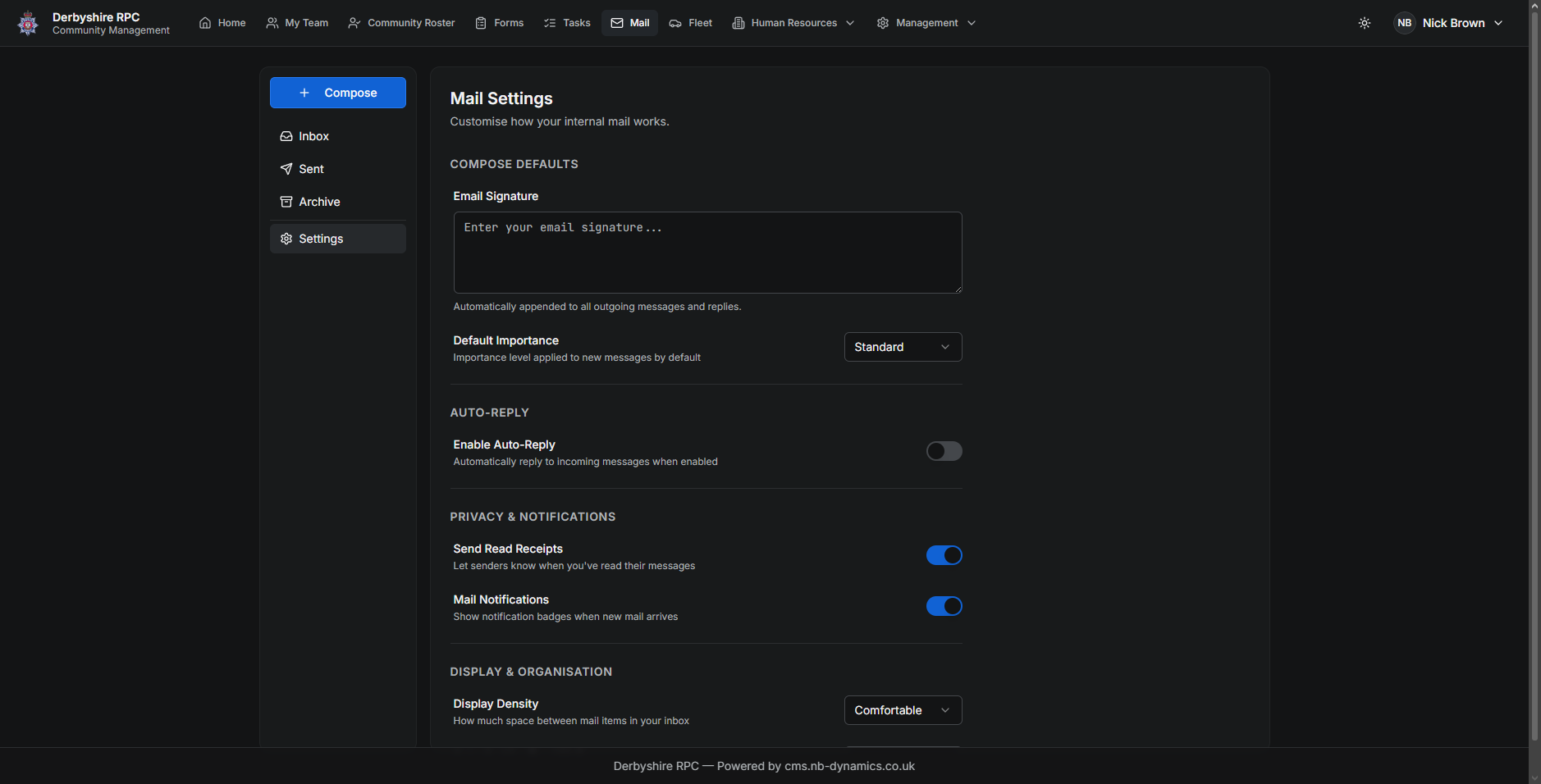Expand the Human Resources menu
1541x784 pixels.
793,23
